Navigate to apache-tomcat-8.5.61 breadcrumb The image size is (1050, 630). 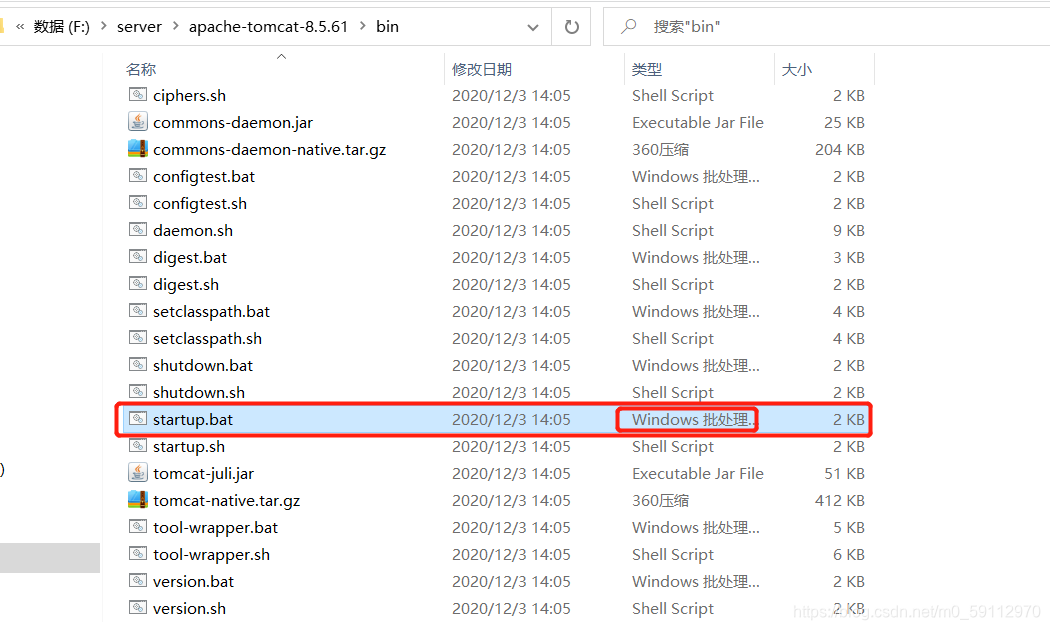[269, 27]
